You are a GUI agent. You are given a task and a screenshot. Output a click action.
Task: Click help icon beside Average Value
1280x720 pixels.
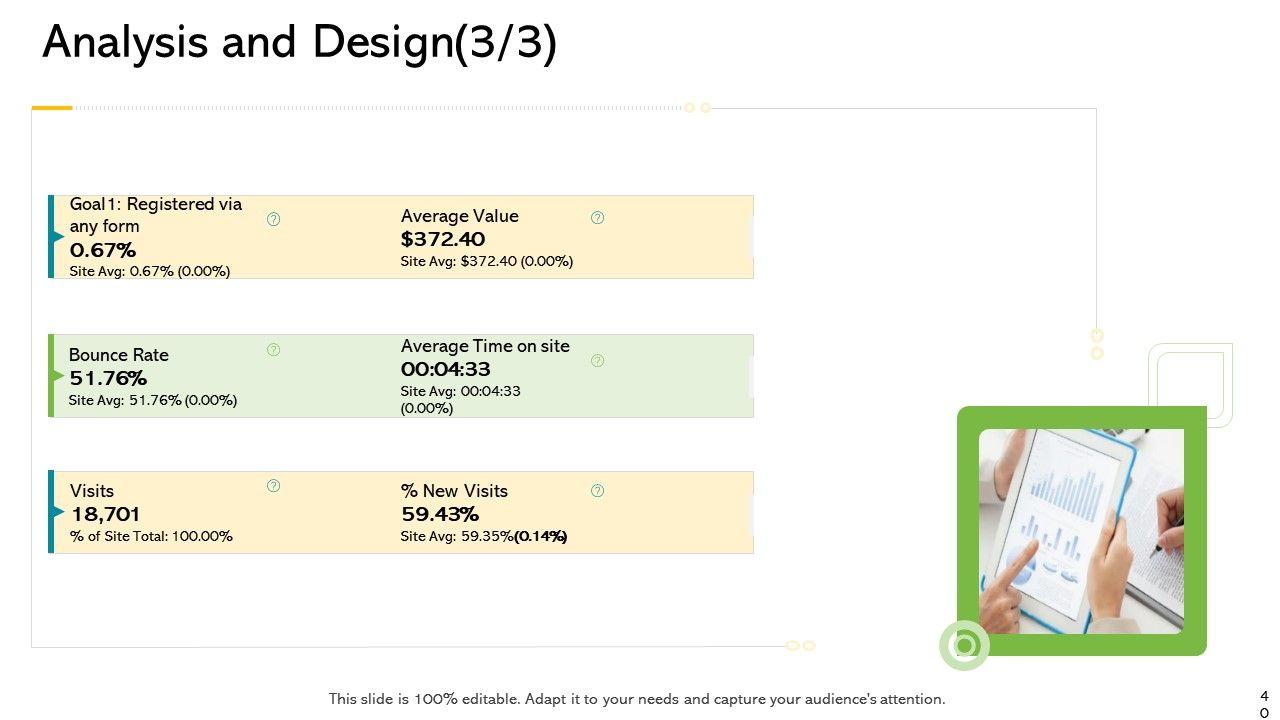597,217
